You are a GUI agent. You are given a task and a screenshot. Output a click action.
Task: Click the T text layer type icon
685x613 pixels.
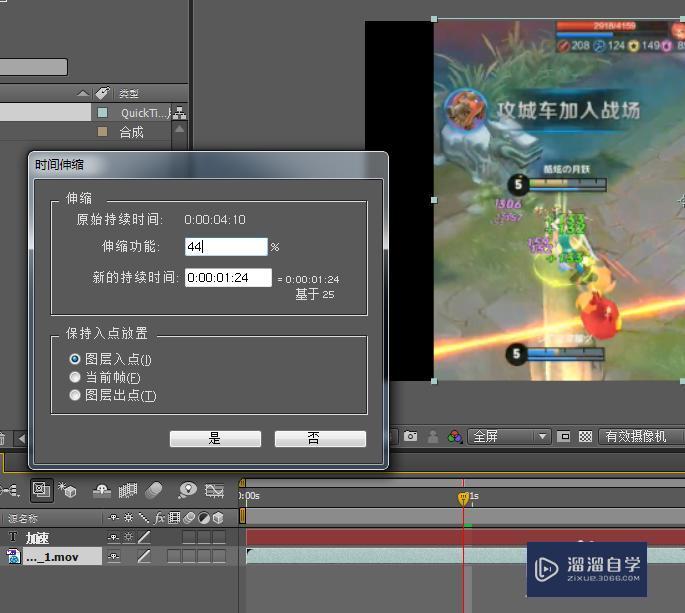(13, 537)
